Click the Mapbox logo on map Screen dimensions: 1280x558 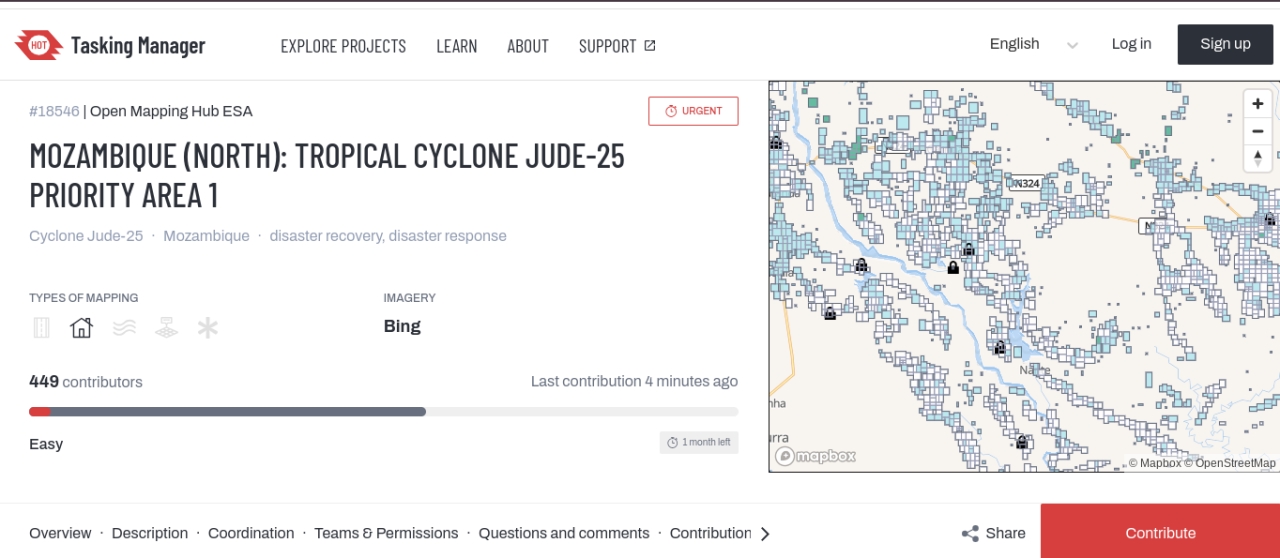pyautogui.click(x=816, y=456)
